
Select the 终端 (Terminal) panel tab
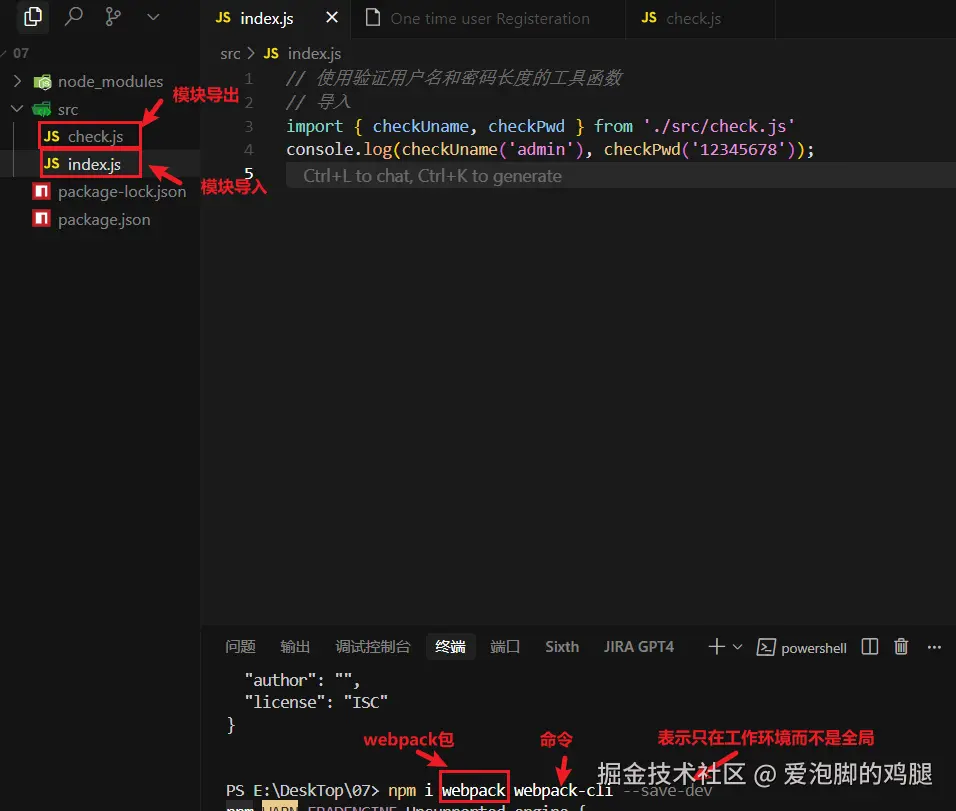pos(450,647)
